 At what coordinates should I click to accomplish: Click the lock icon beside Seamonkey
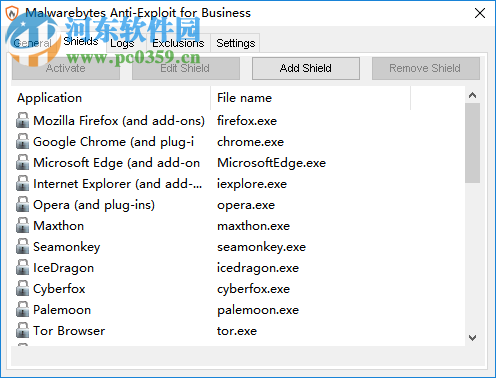(x=22, y=247)
